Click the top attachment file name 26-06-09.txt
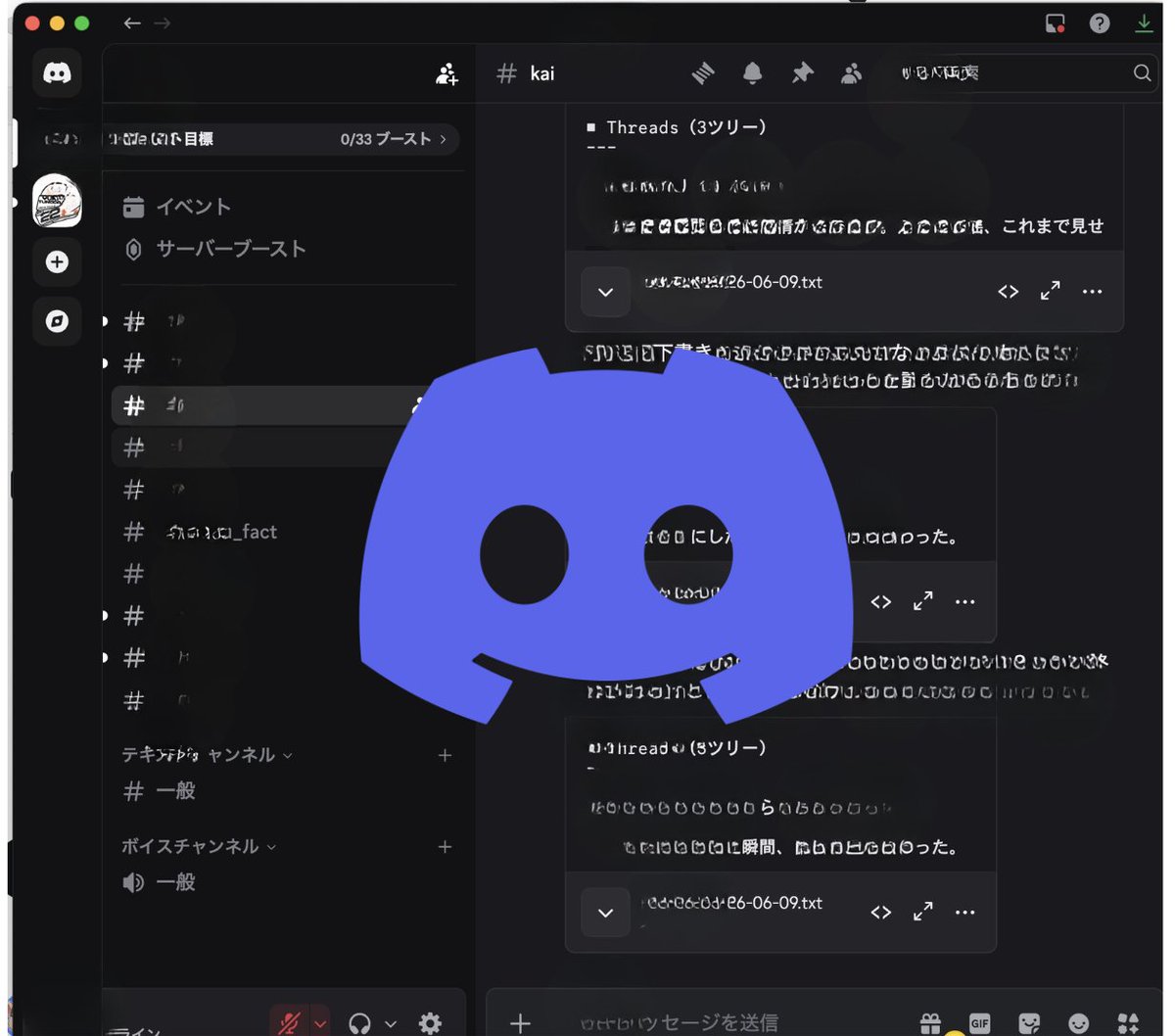 [x=733, y=282]
